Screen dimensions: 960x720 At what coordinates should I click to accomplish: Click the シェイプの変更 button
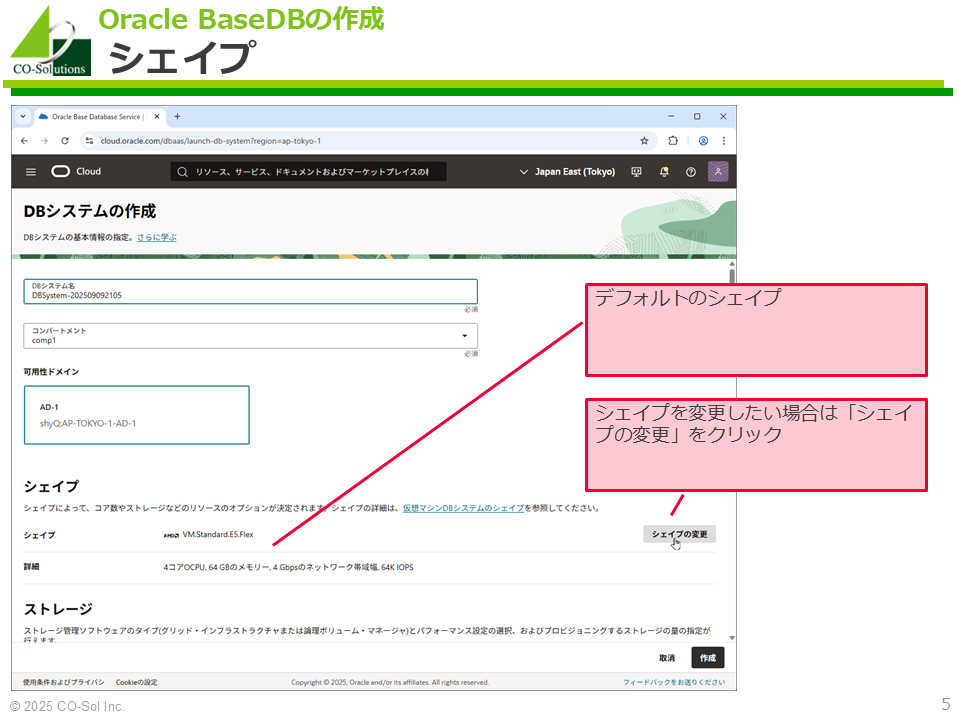coord(679,534)
